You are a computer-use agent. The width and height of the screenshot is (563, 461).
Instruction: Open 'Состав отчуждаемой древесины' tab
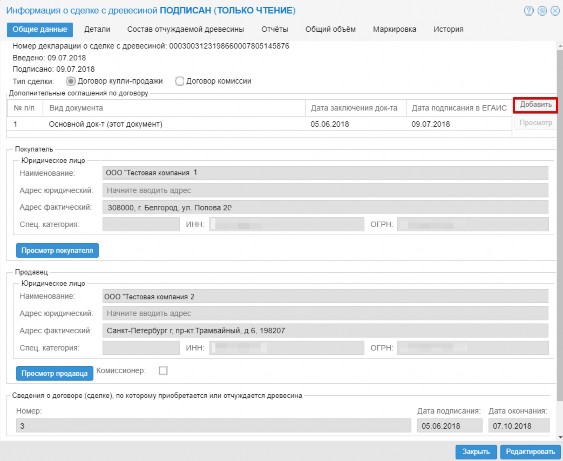[186, 29]
